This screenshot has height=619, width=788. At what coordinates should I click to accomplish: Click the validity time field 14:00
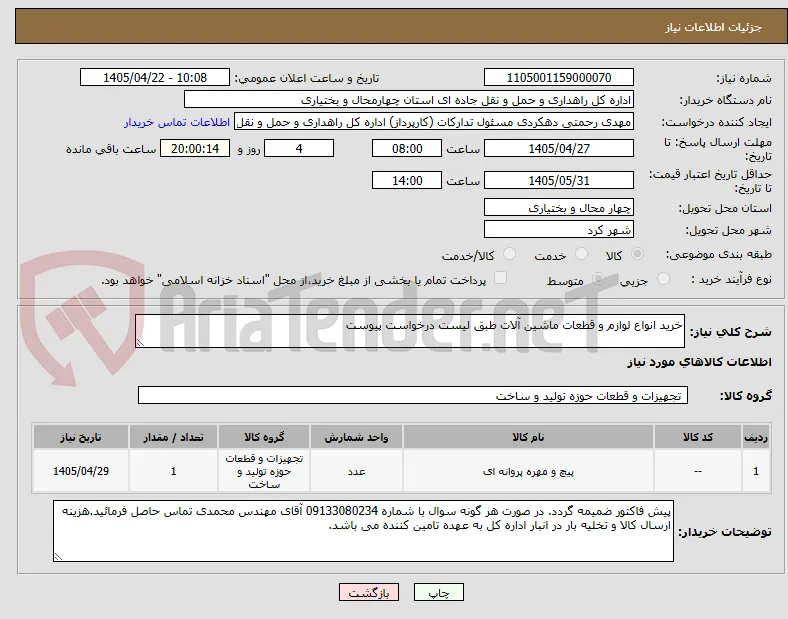pos(407,180)
